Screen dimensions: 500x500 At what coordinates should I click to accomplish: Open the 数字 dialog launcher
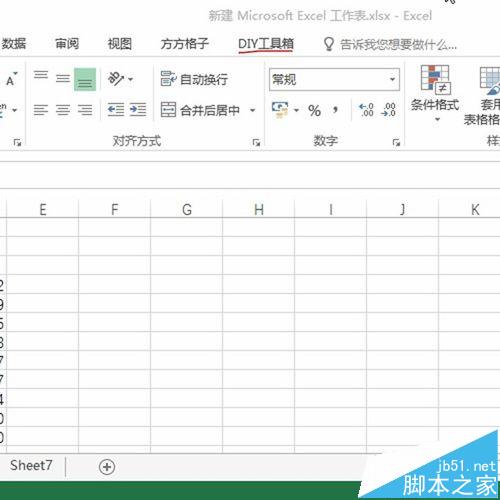pos(396,143)
